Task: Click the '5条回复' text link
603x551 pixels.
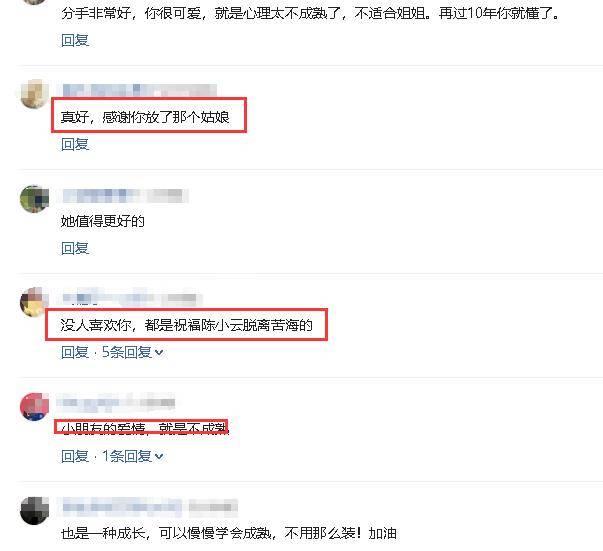Action: click(x=127, y=352)
